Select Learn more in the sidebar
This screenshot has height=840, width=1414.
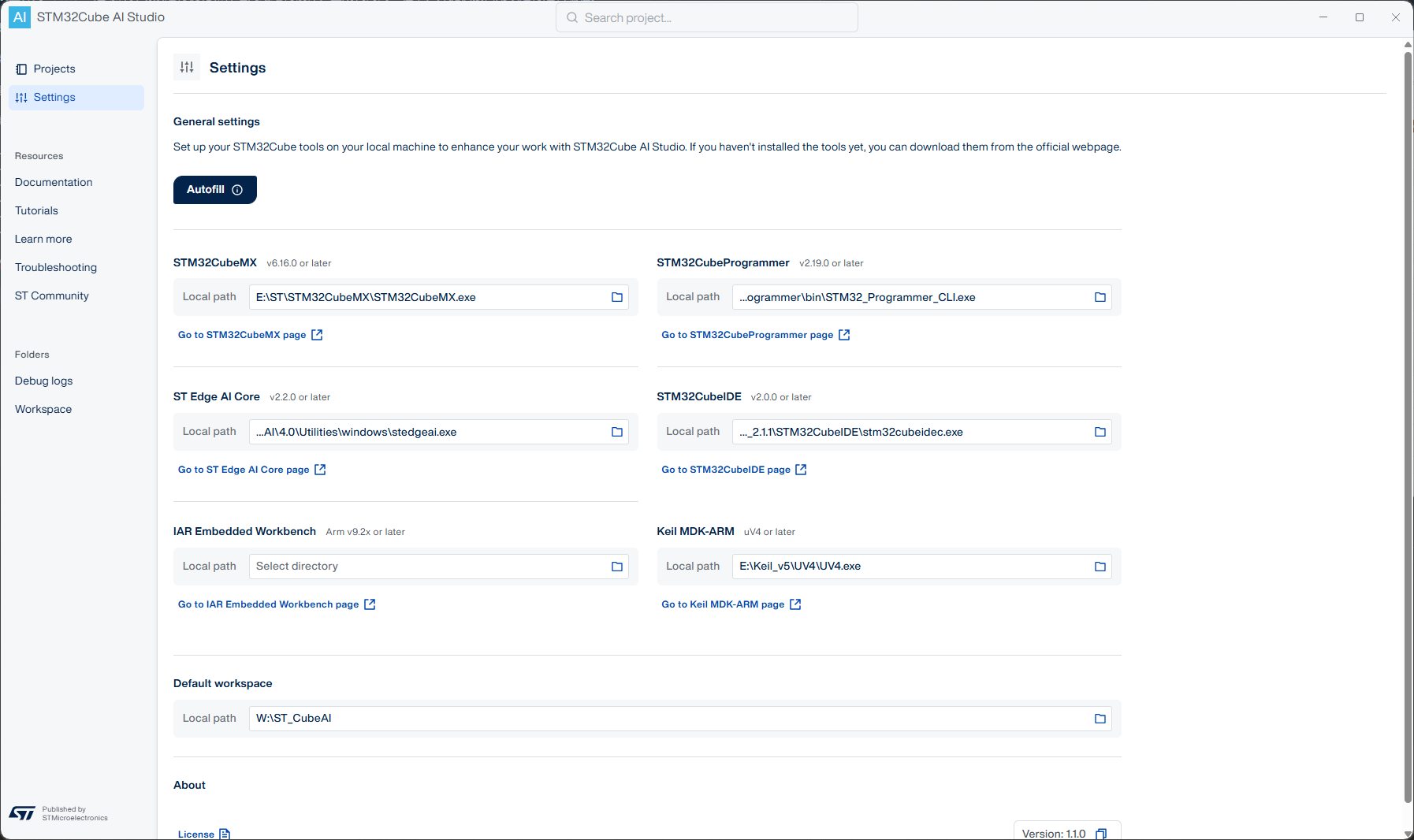point(43,240)
